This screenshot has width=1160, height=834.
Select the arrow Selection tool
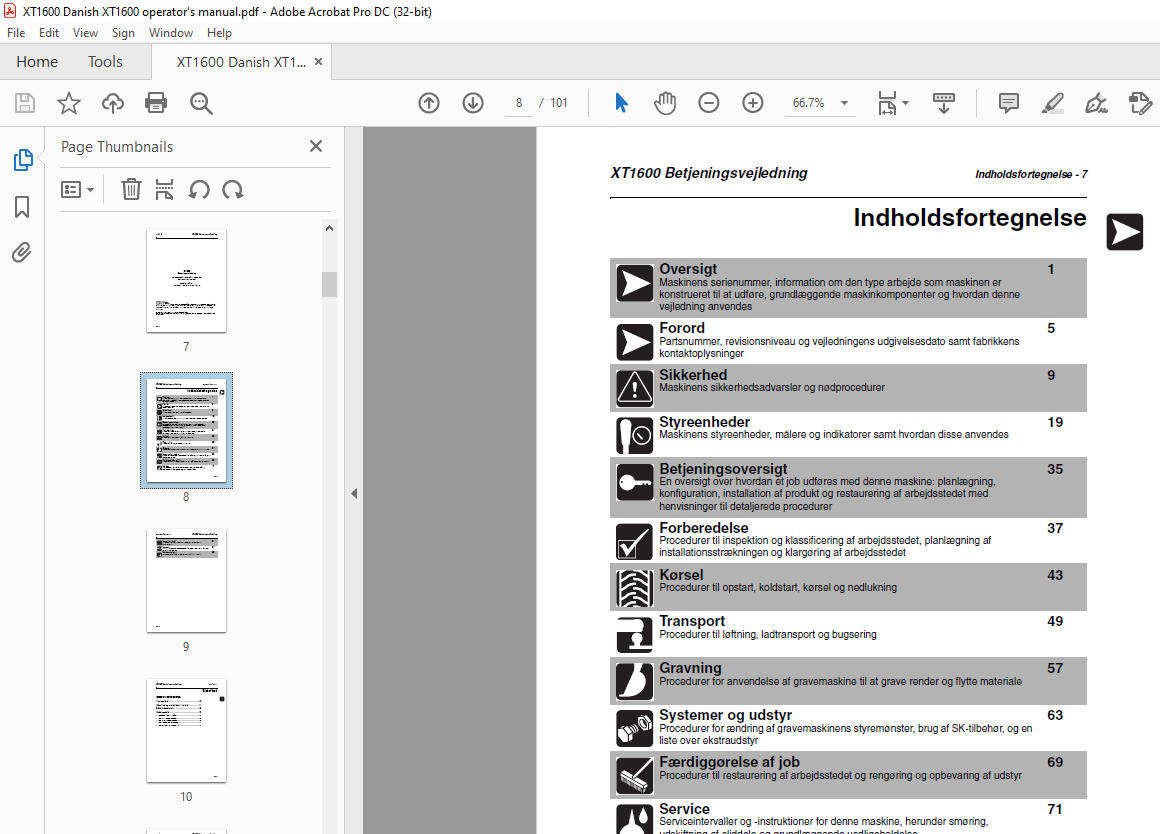621,103
